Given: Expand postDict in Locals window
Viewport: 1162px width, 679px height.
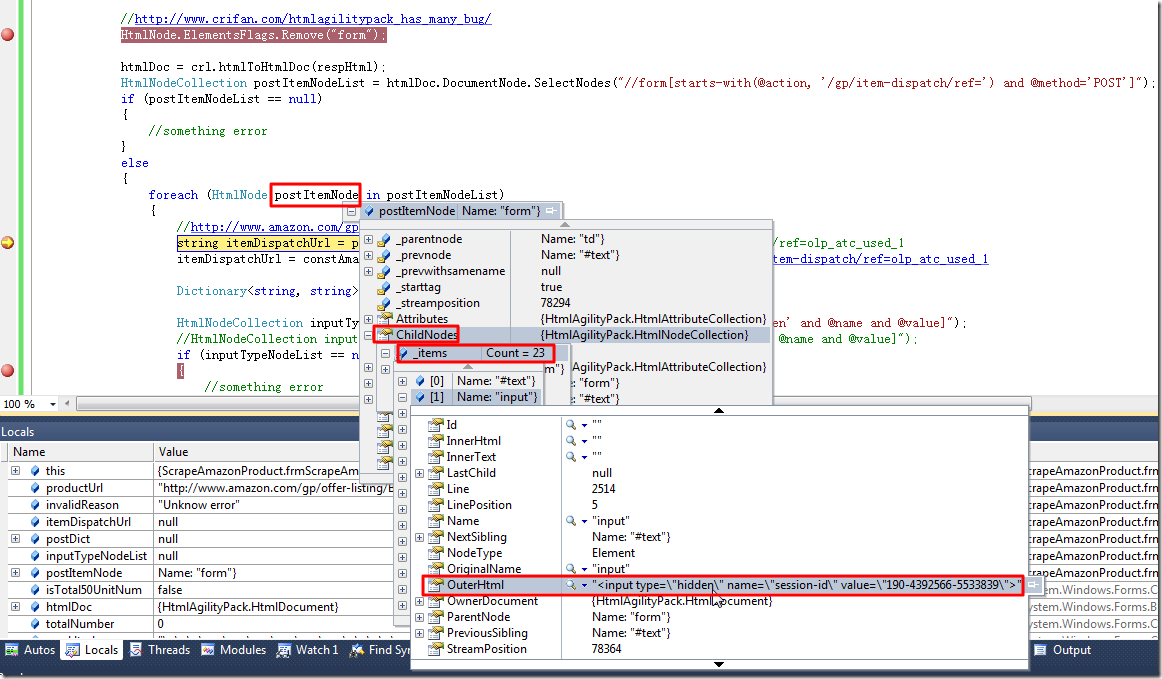Looking at the screenshot, I should [x=16, y=539].
